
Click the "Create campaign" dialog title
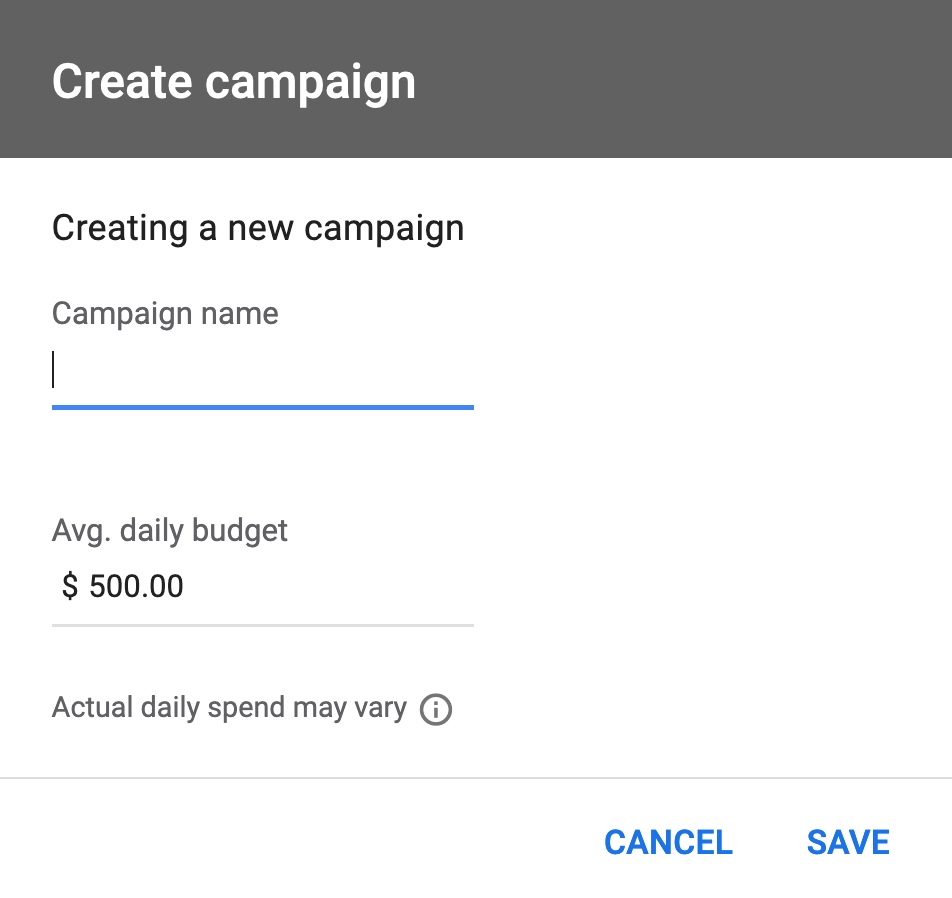pos(233,81)
